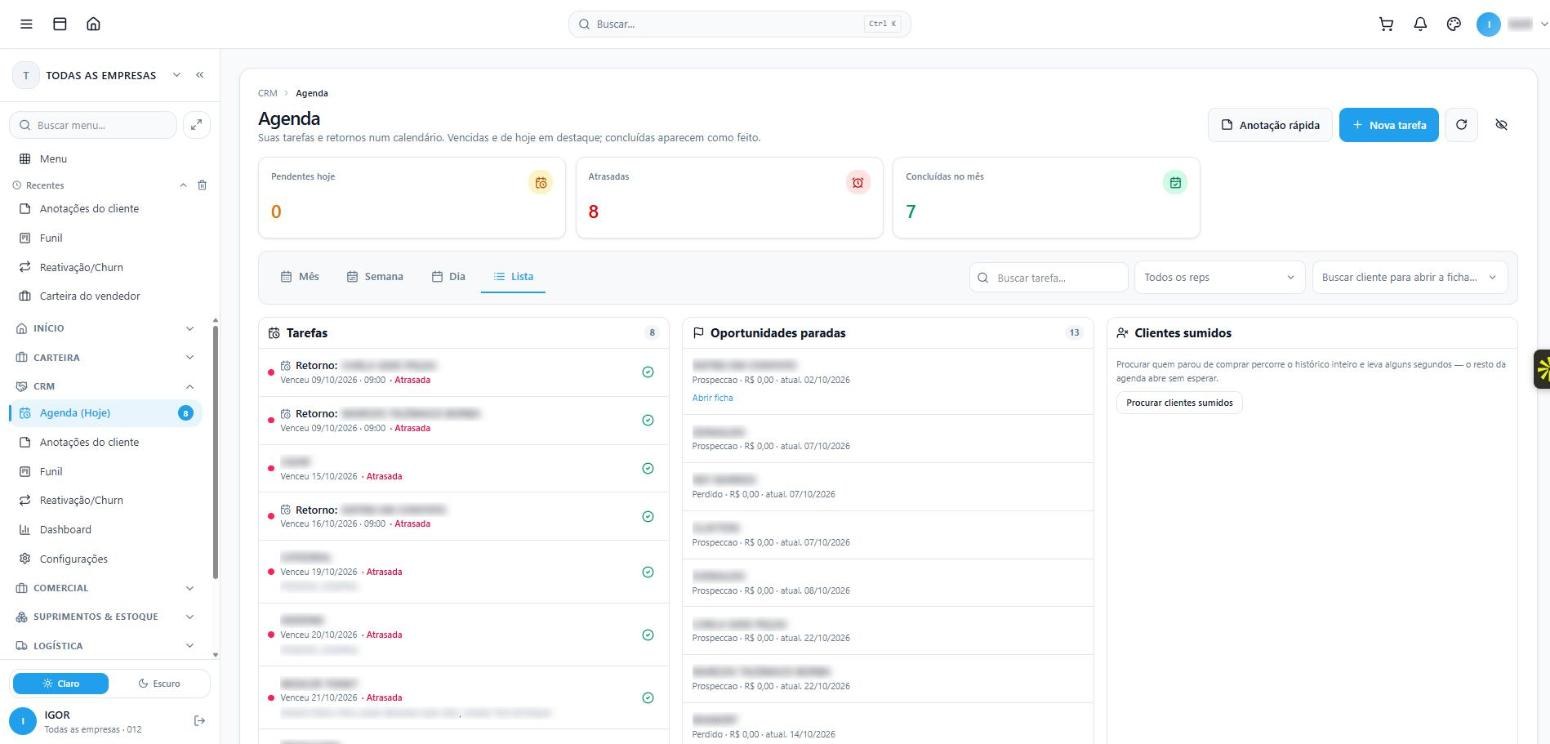Collapse the sidebar with double chevron

(200, 75)
